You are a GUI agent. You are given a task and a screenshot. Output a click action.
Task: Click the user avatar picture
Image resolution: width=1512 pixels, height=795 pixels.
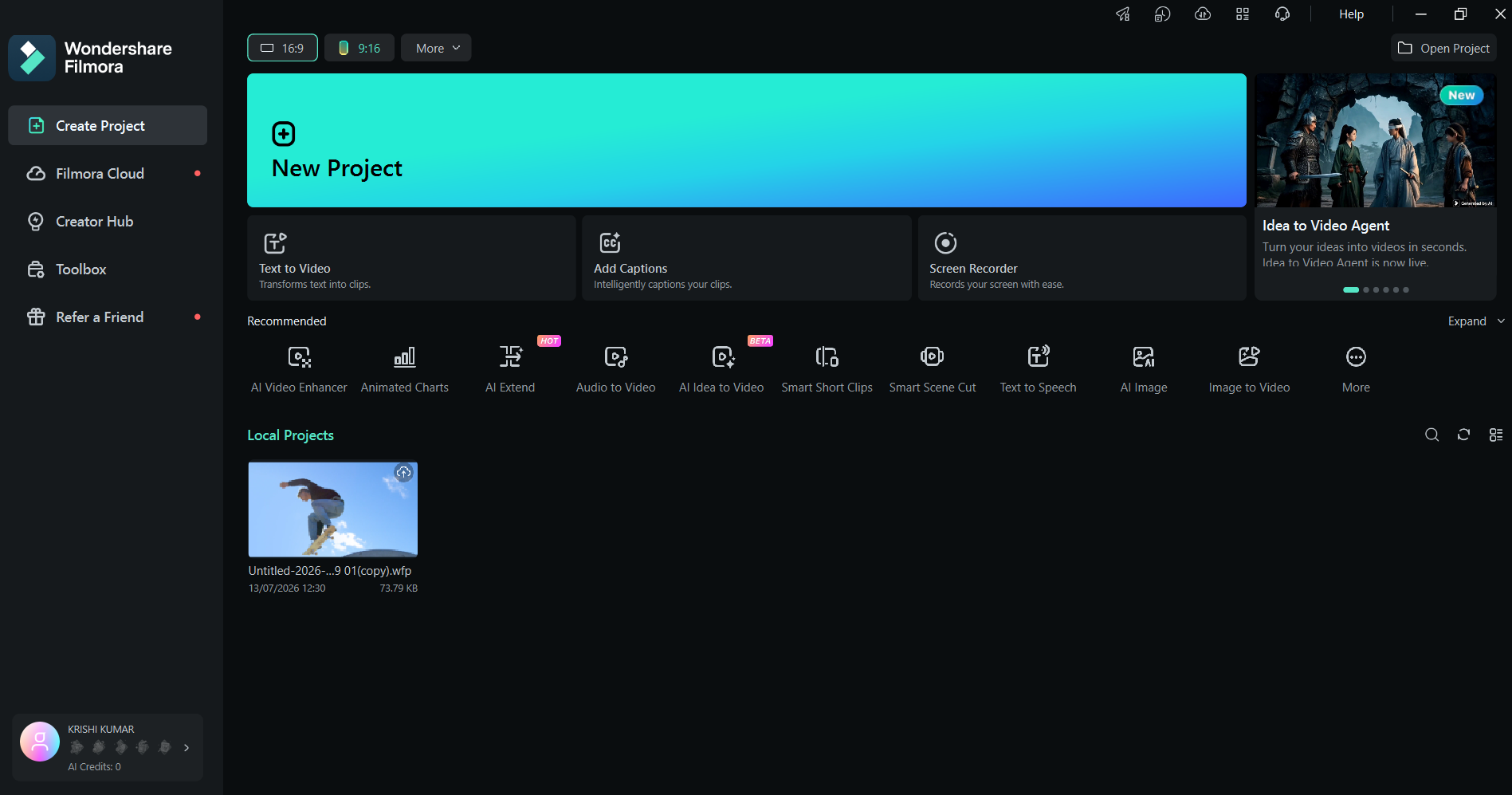click(x=40, y=742)
